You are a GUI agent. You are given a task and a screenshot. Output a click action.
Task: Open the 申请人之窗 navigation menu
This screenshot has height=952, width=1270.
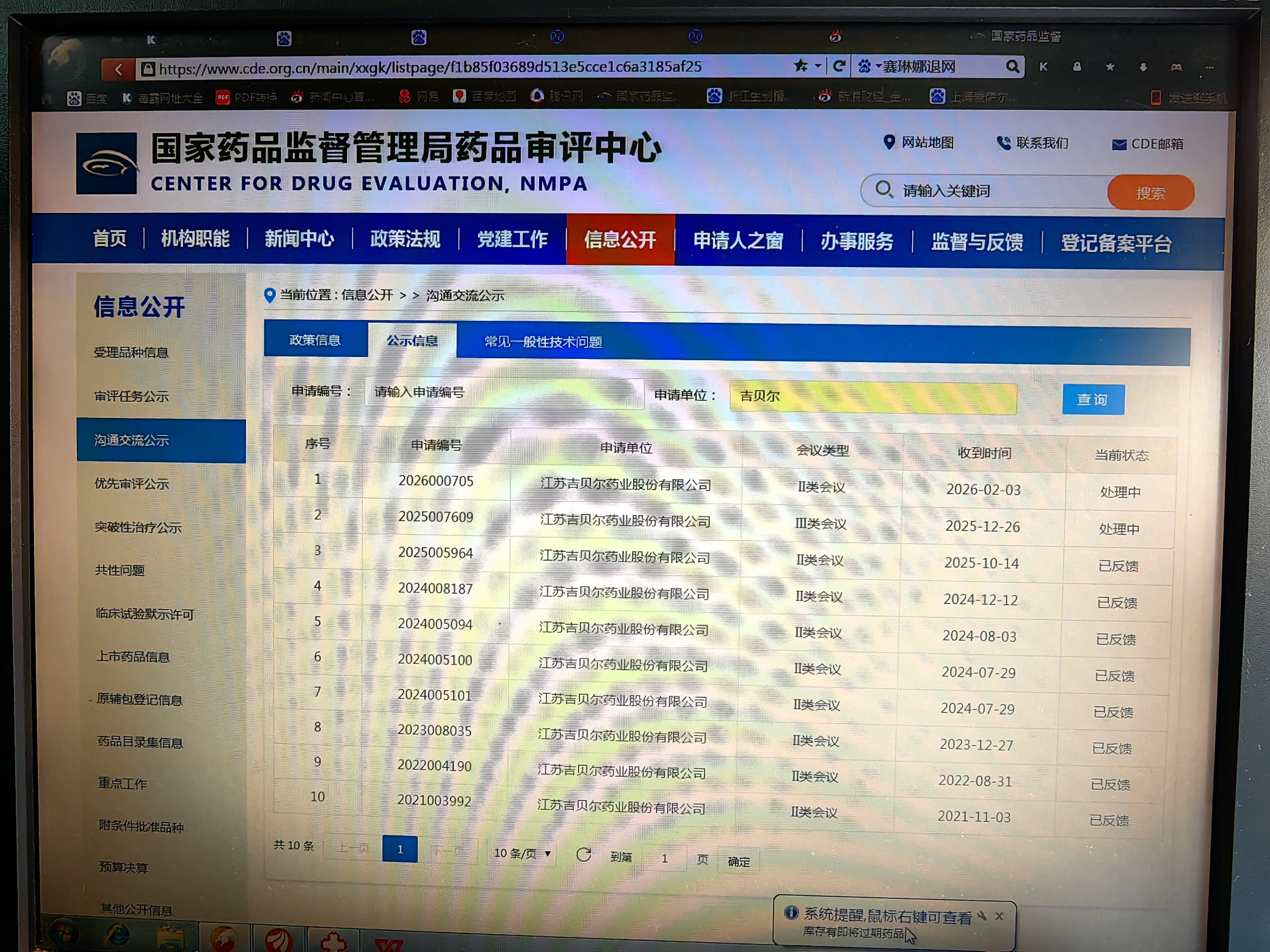pos(738,240)
